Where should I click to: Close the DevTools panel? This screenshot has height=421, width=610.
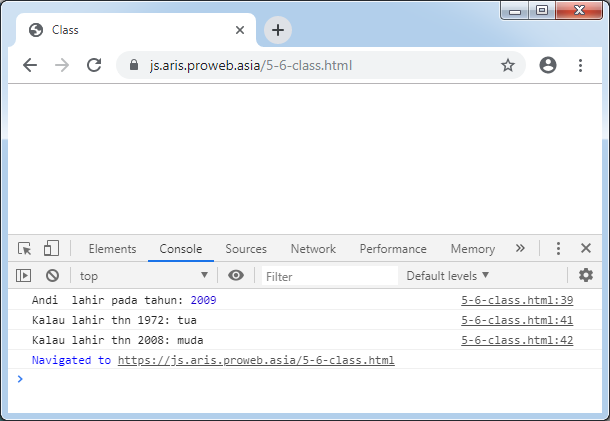[586, 248]
